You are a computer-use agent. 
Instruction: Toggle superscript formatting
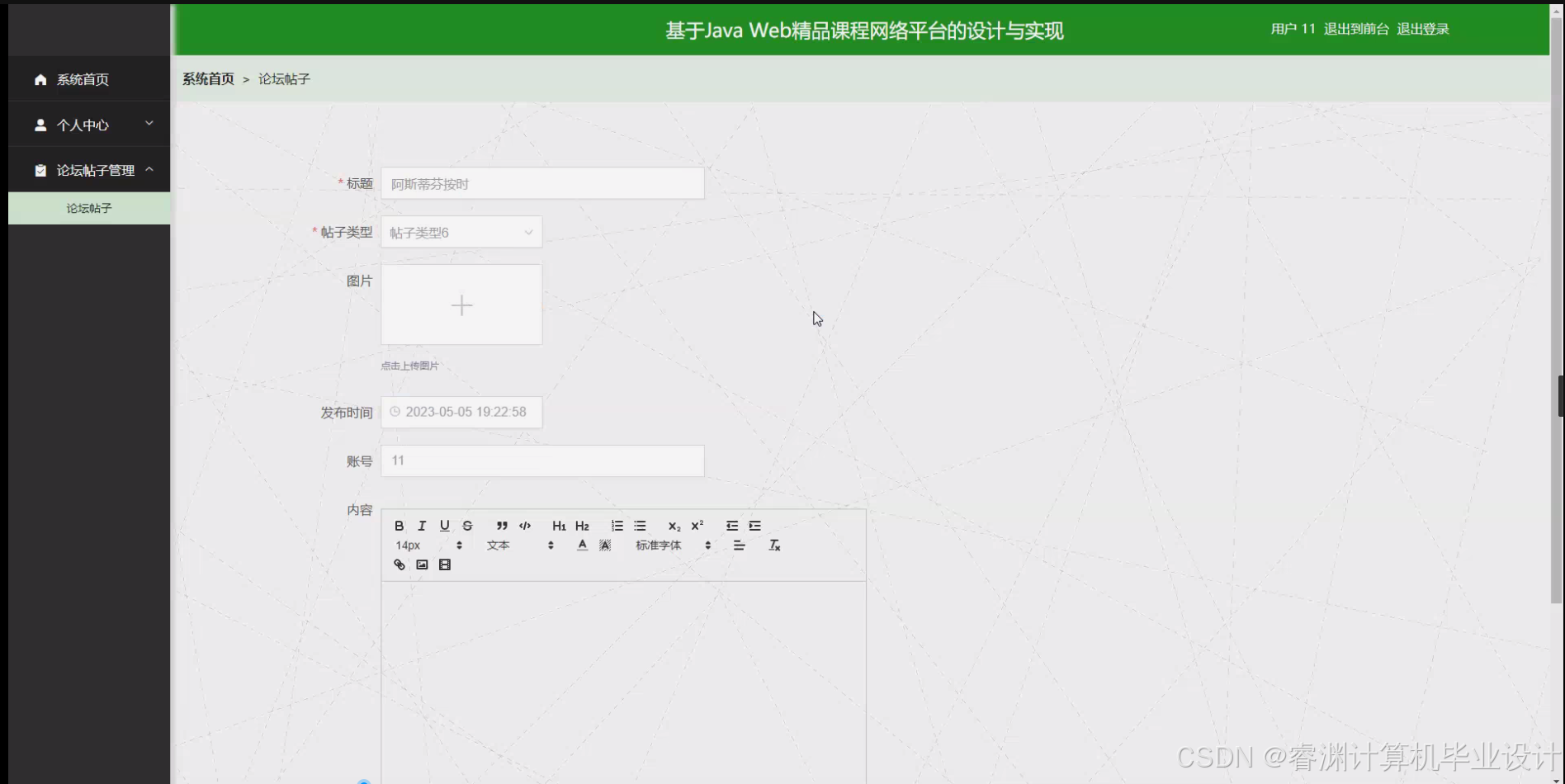click(x=697, y=525)
